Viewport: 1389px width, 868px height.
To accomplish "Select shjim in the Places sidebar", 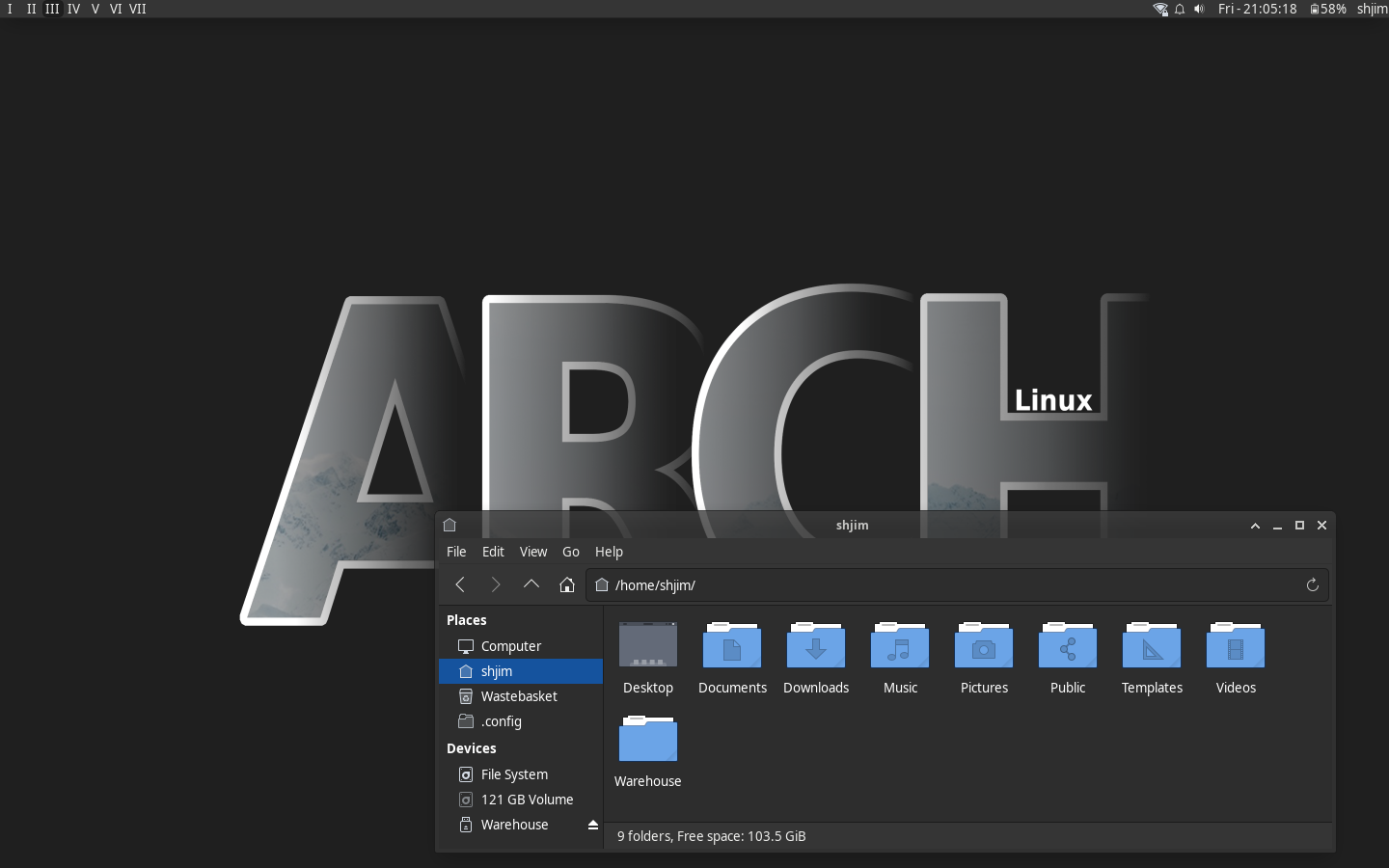I will [521, 671].
